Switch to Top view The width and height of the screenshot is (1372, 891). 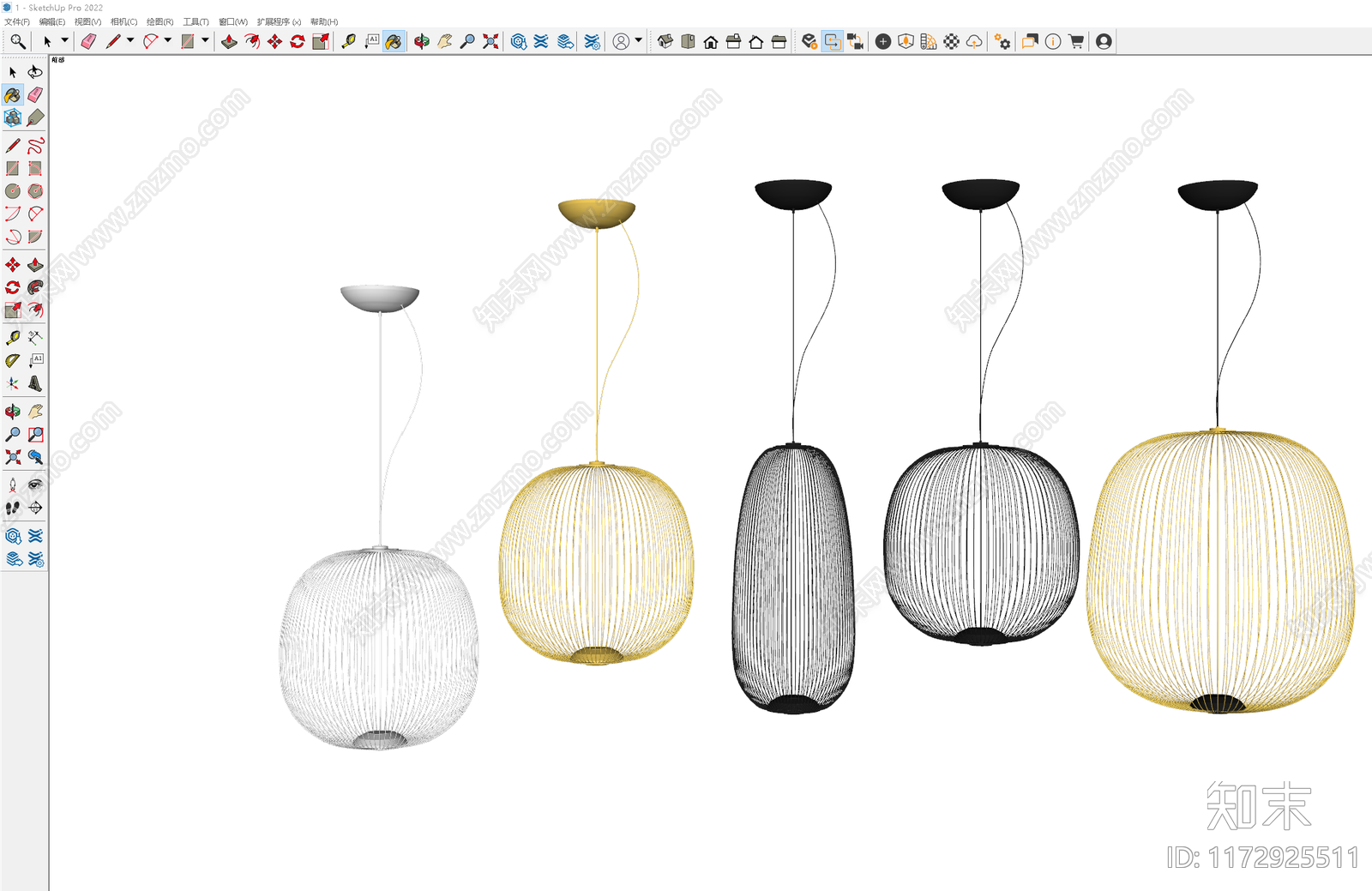click(x=688, y=41)
